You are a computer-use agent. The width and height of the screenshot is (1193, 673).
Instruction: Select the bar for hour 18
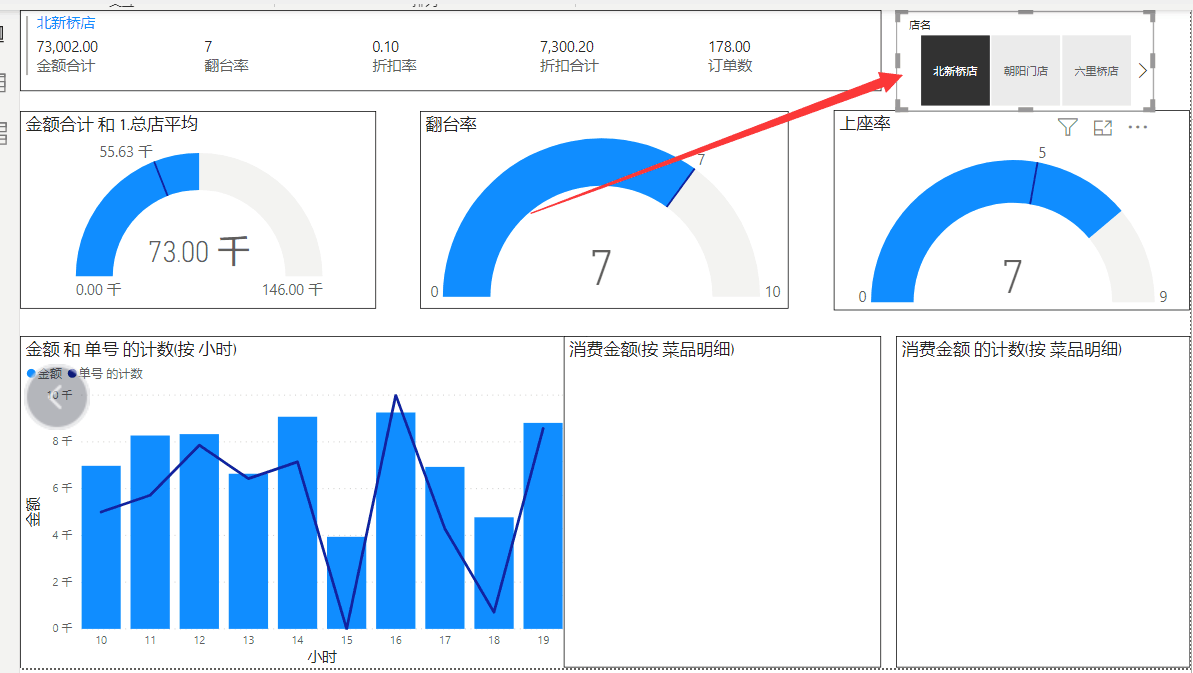(x=494, y=573)
